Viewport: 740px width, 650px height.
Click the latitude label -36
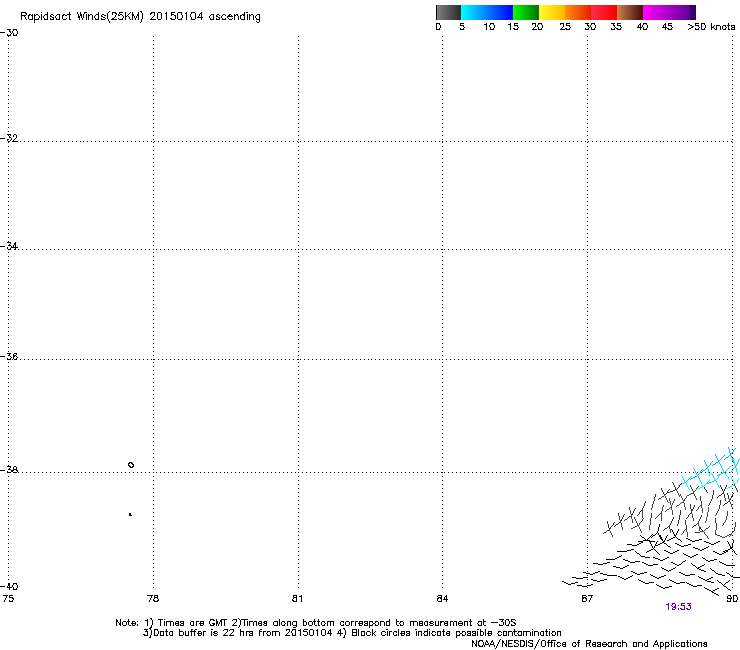(x=9, y=356)
